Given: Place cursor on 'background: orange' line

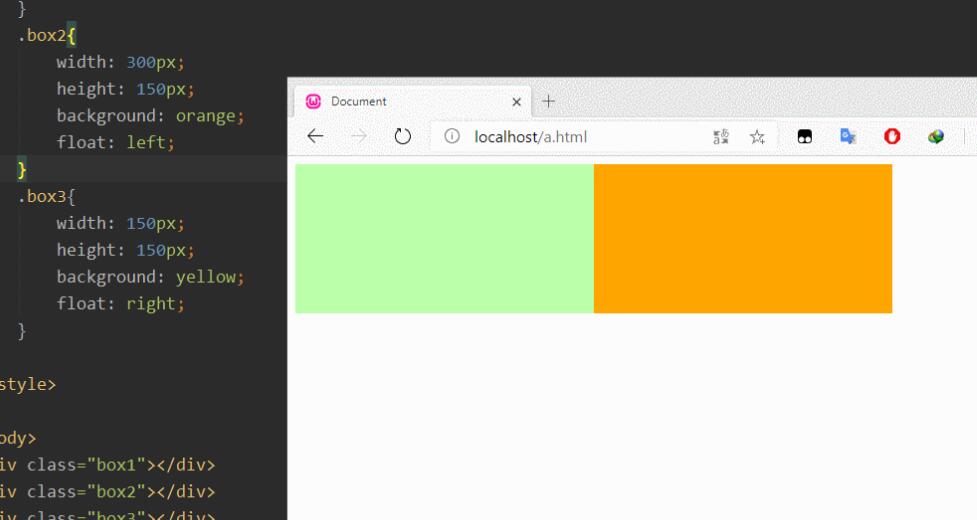Looking at the screenshot, I should tap(150, 116).
